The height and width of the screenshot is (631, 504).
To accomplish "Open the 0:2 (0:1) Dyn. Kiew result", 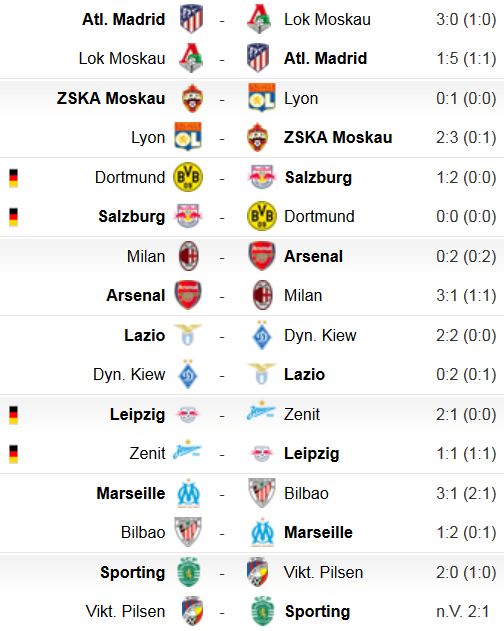I will [466, 374].
